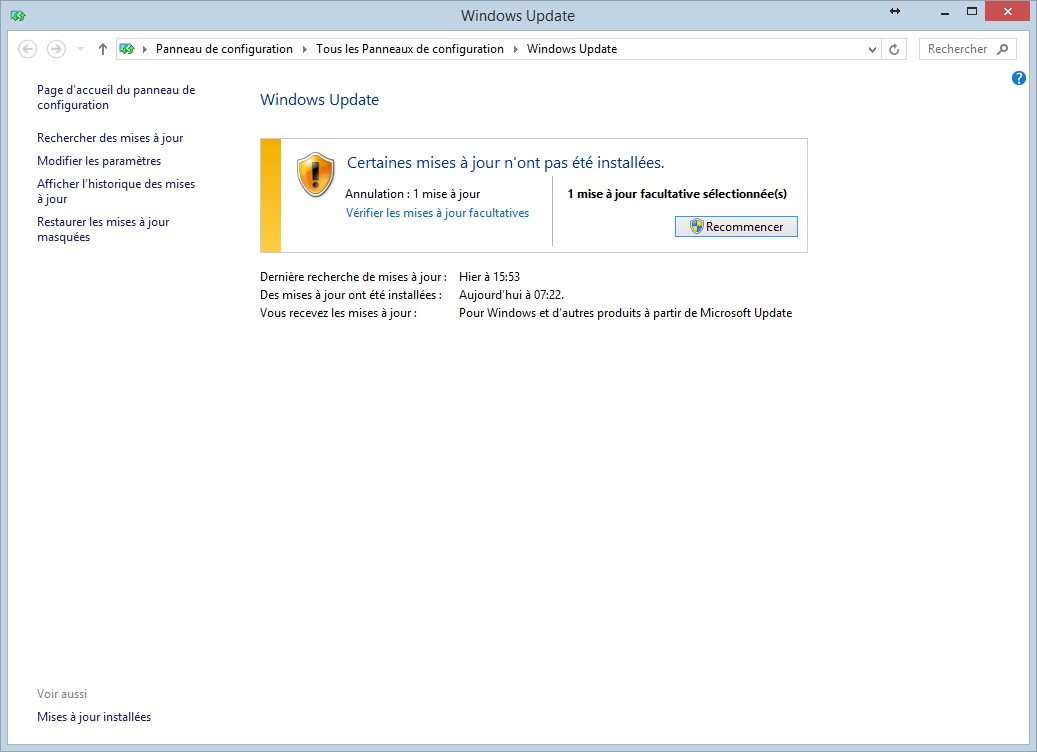Image resolution: width=1037 pixels, height=752 pixels.
Task: Click the Certaines mises à jour n'ont pas été installées heading
Action: (x=505, y=163)
